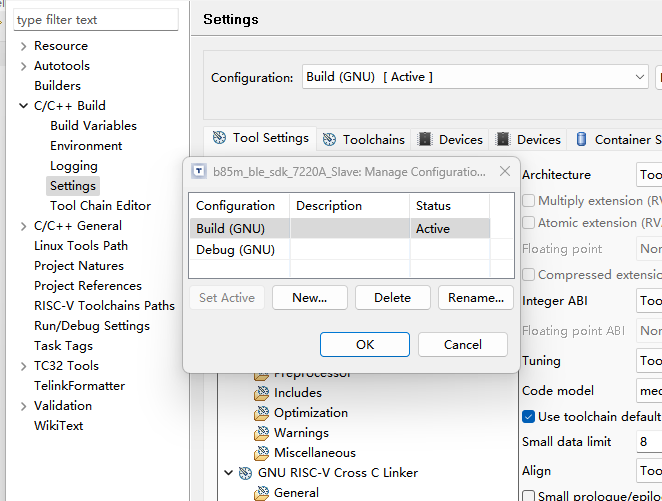
Task: Select Builders in the tree
Action: [x=57, y=86]
